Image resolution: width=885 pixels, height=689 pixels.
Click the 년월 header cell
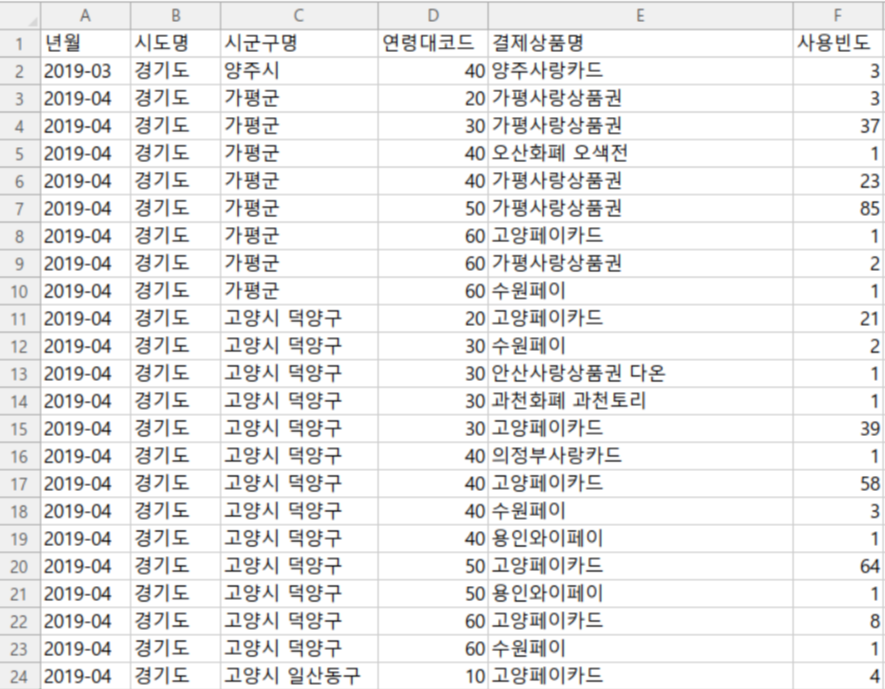(x=85, y=43)
